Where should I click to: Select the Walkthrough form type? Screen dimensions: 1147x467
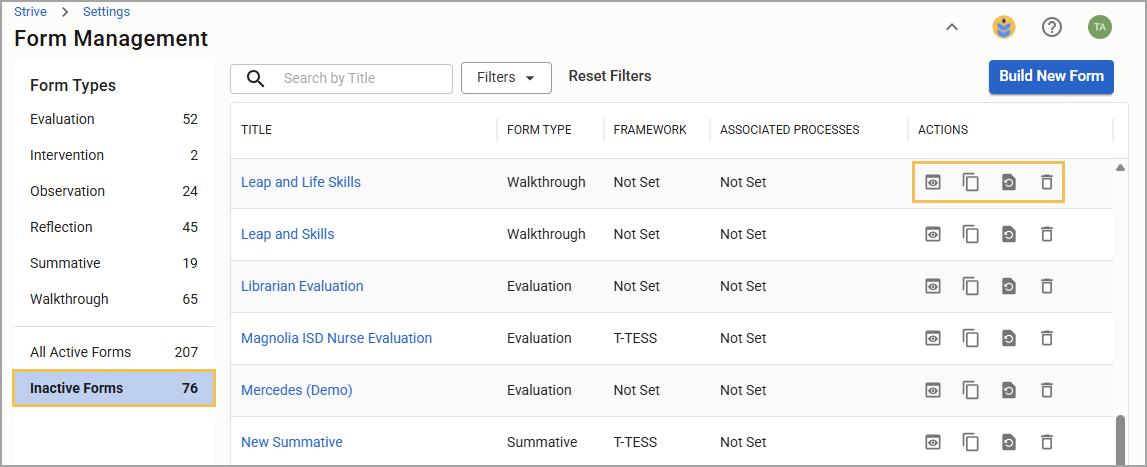click(113, 299)
